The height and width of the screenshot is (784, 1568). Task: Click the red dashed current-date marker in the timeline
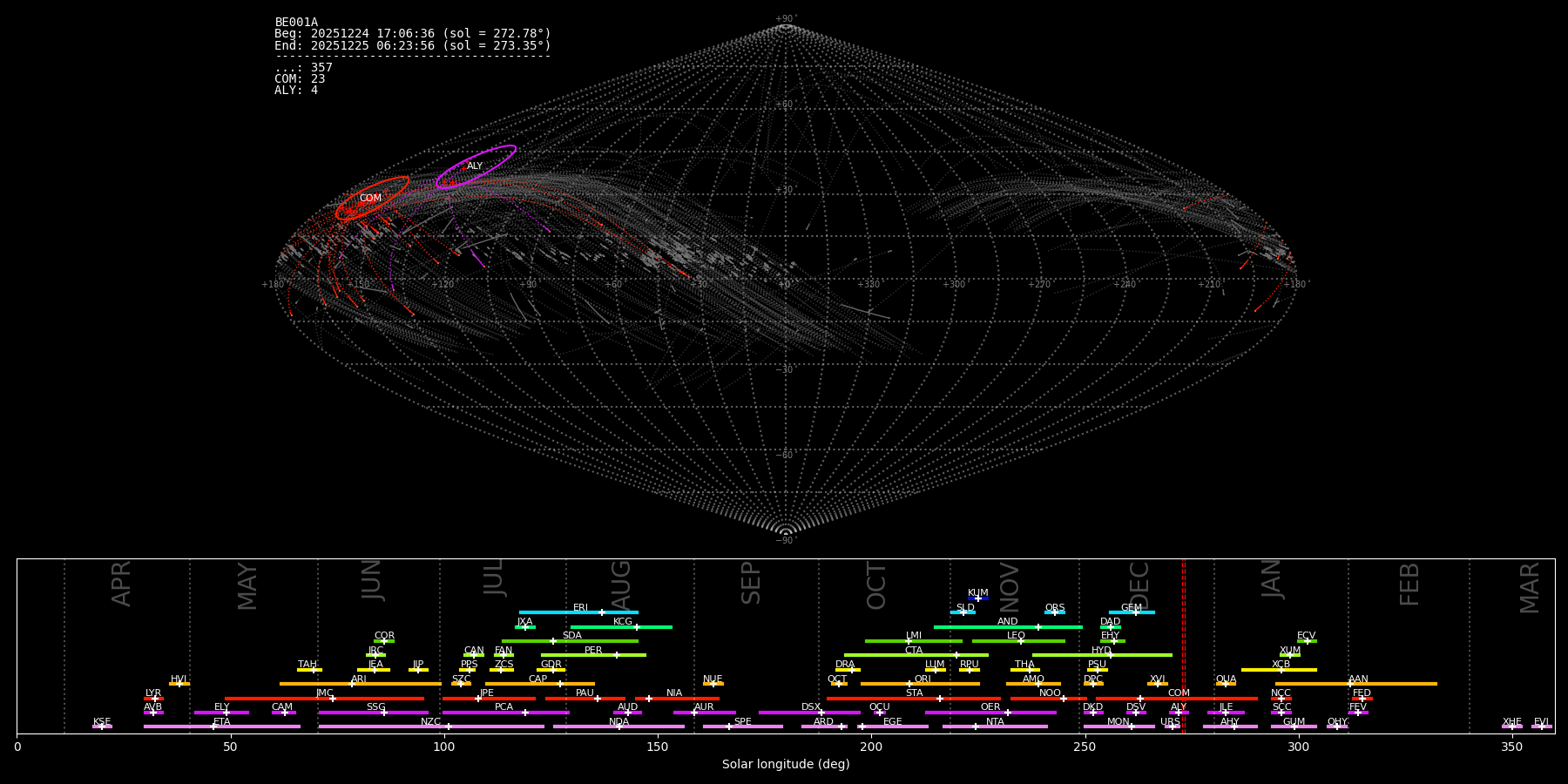(x=1184, y=645)
